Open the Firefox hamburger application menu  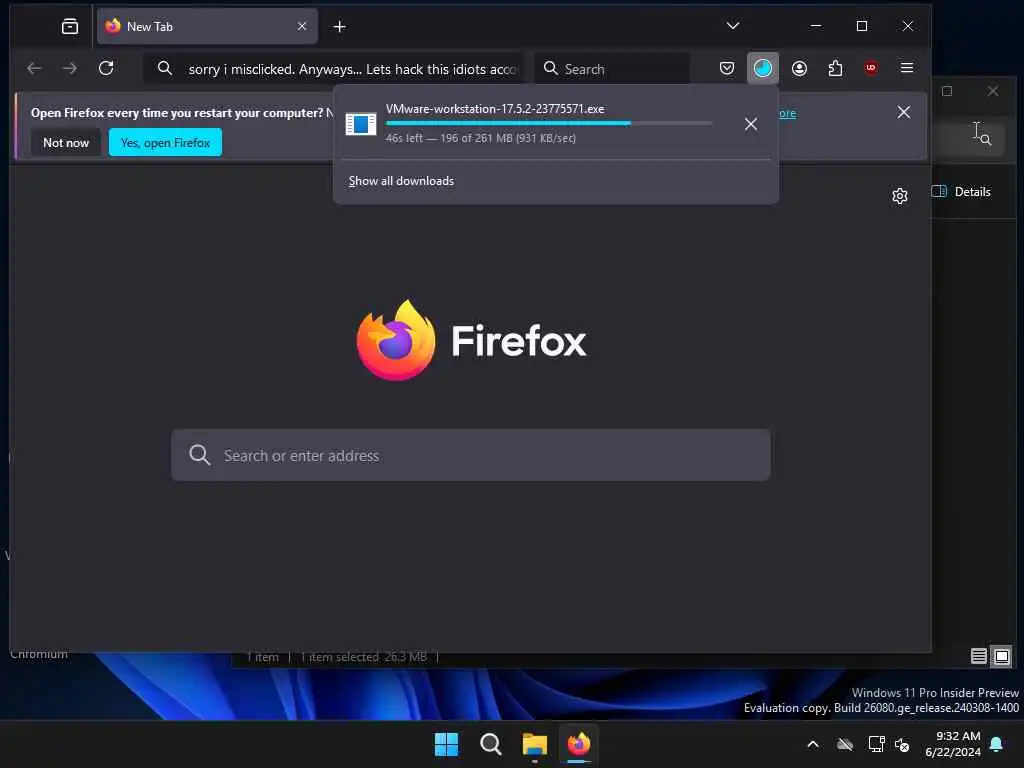(x=906, y=68)
